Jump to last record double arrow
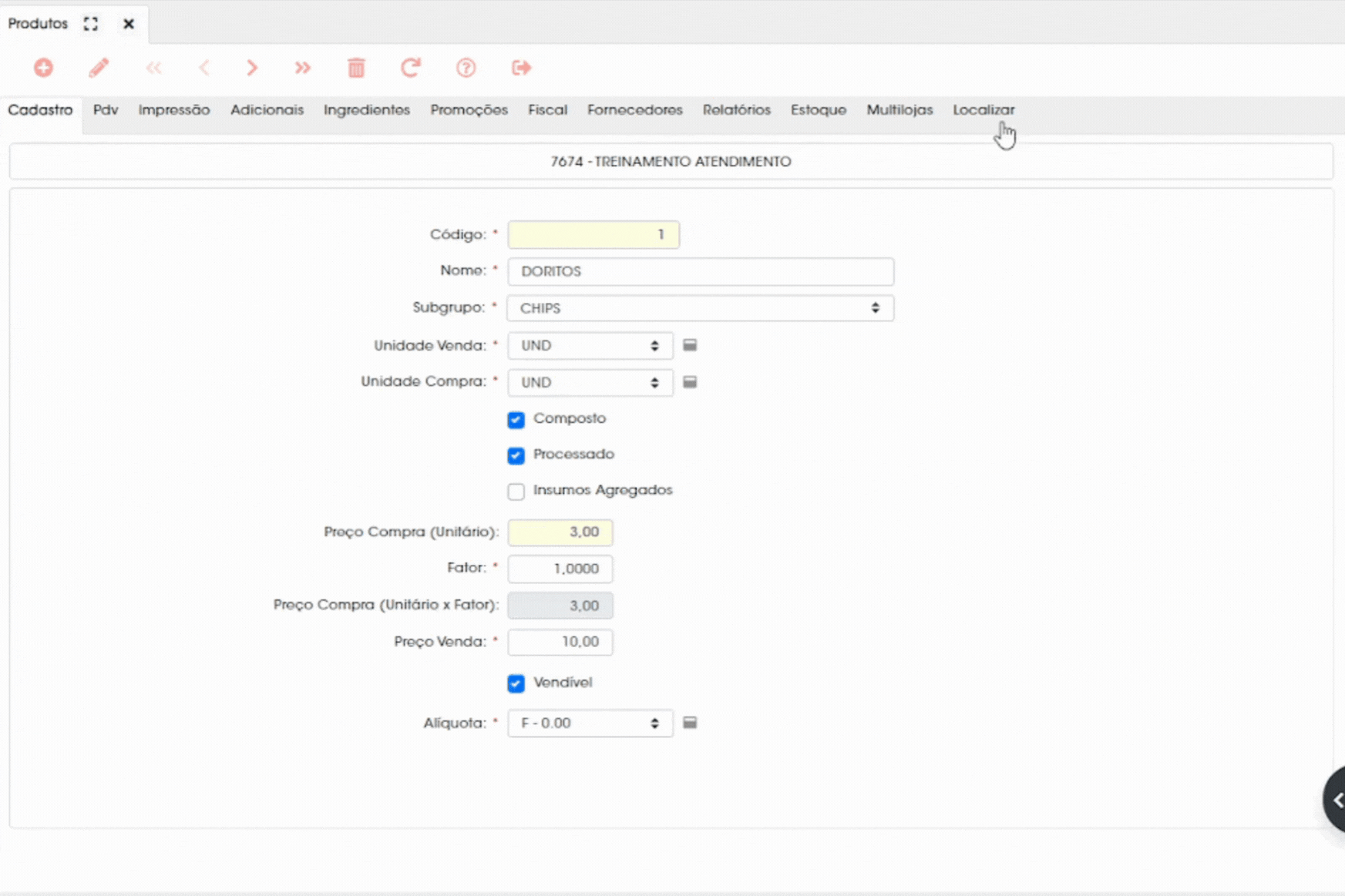 point(302,68)
